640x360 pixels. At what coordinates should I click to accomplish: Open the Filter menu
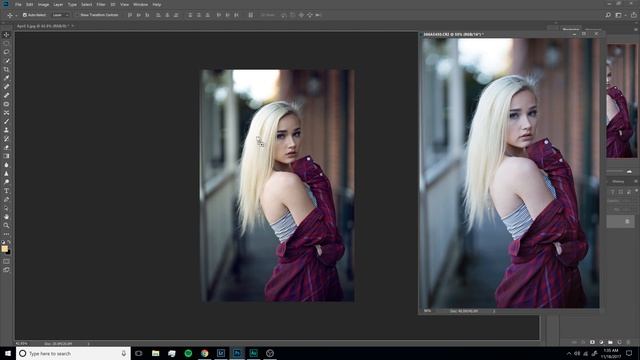tap(101, 4)
